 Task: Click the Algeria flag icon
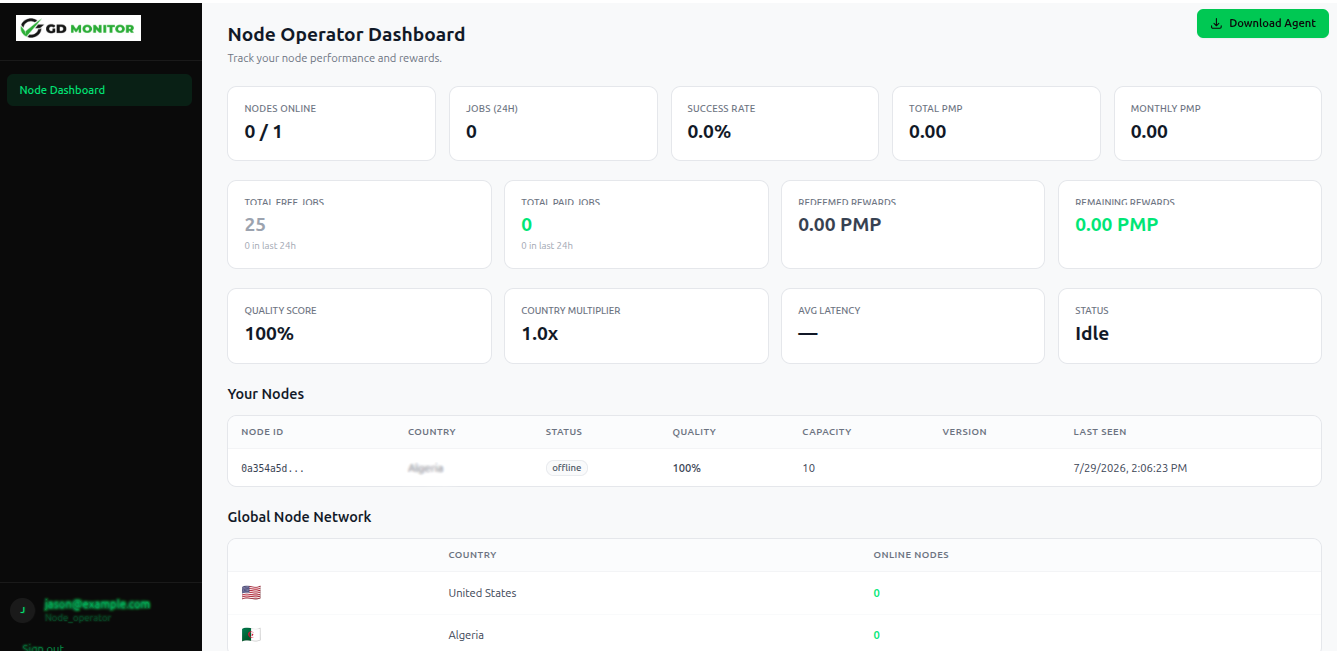(251, 635)
